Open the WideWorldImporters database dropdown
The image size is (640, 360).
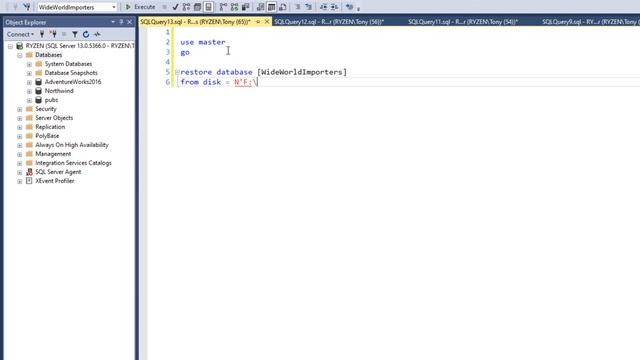point(114,7)
